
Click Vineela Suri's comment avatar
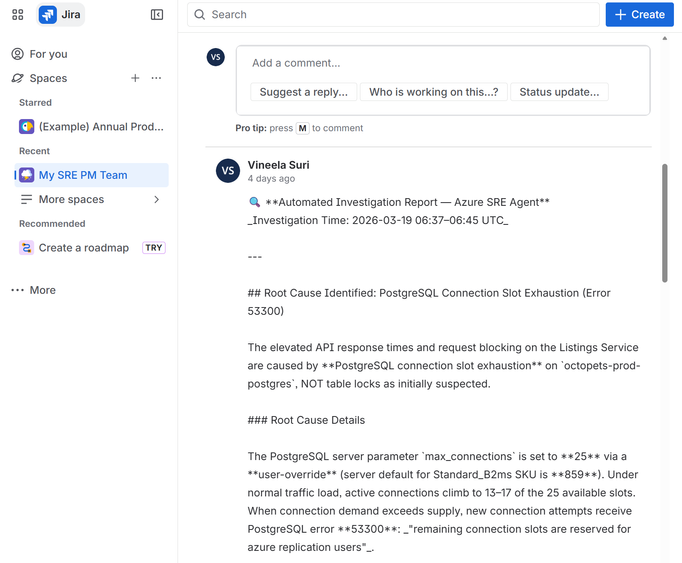[x=228, y=171]
